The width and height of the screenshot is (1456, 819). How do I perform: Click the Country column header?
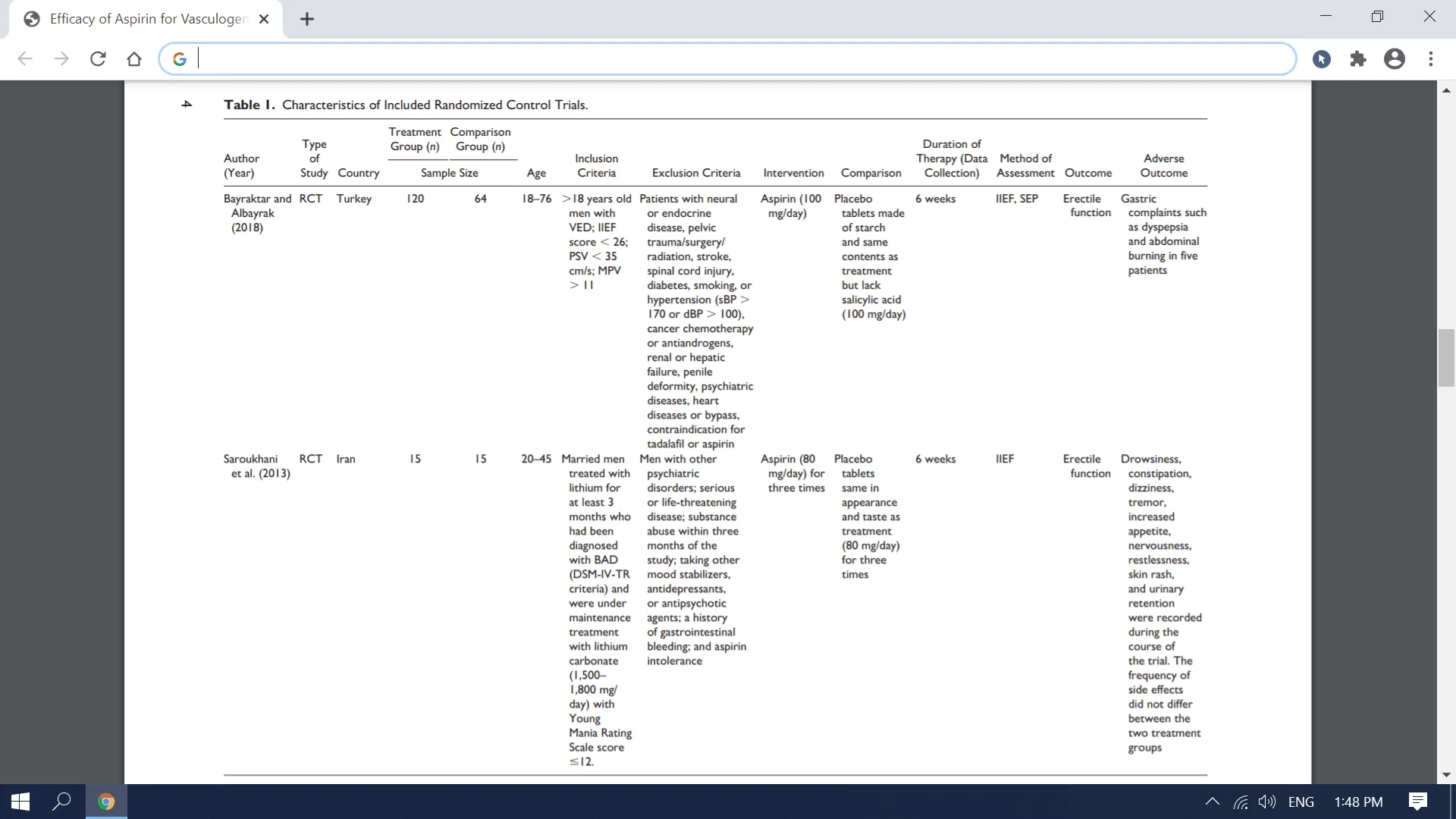point(359,173)
